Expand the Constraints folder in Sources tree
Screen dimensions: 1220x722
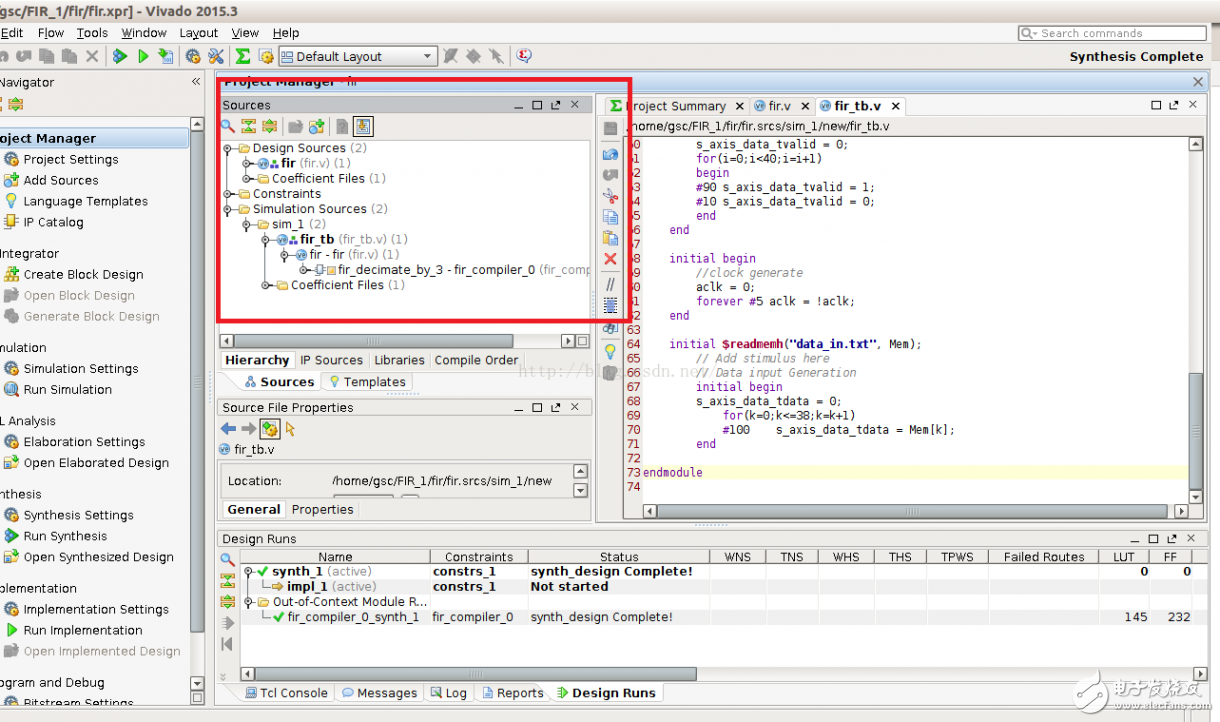pos(229,194)
